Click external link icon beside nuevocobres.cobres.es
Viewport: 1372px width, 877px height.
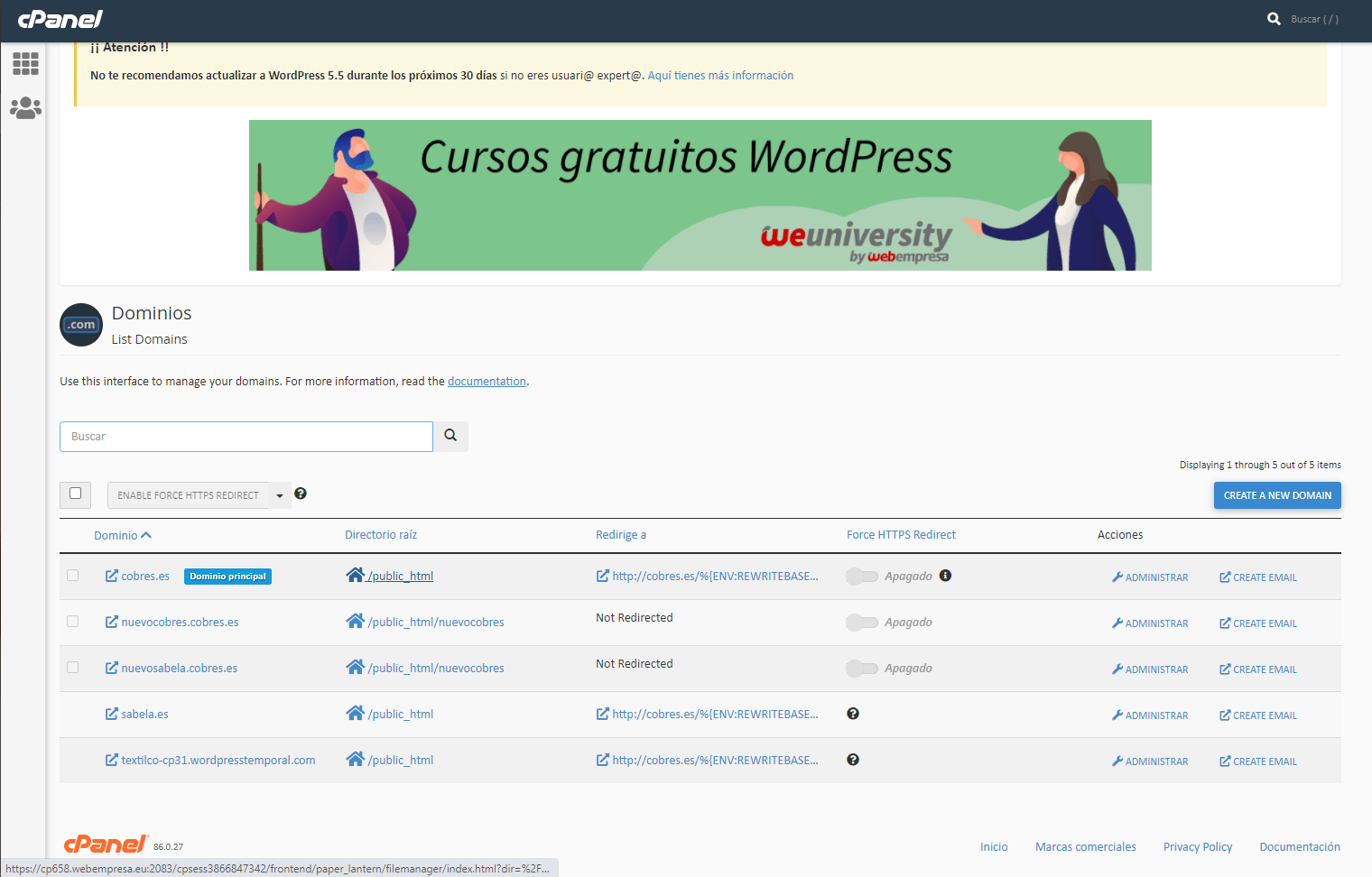pyautogui.click(x=112, y=622)
